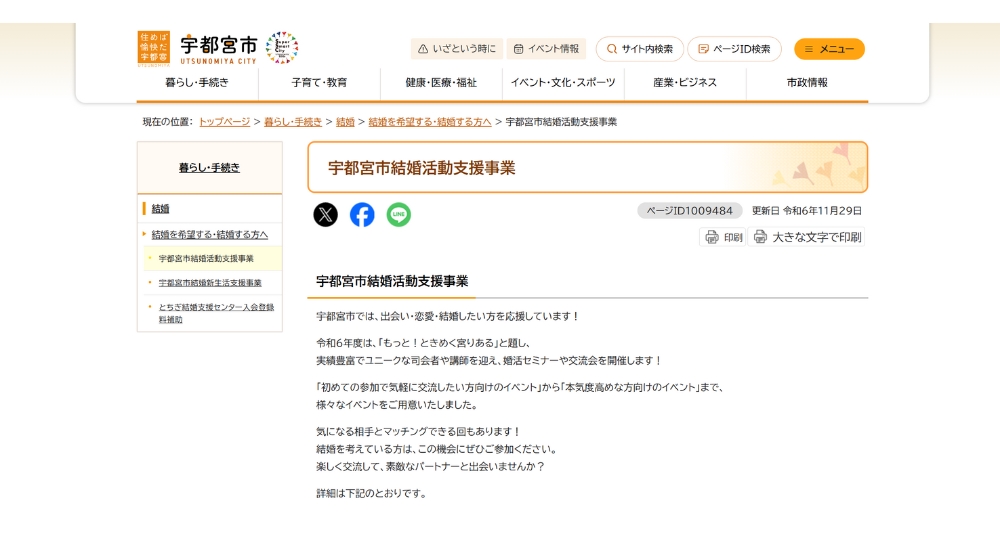Open sidebar 結婚 section
1000x540 pixels.
coord(161,209)
